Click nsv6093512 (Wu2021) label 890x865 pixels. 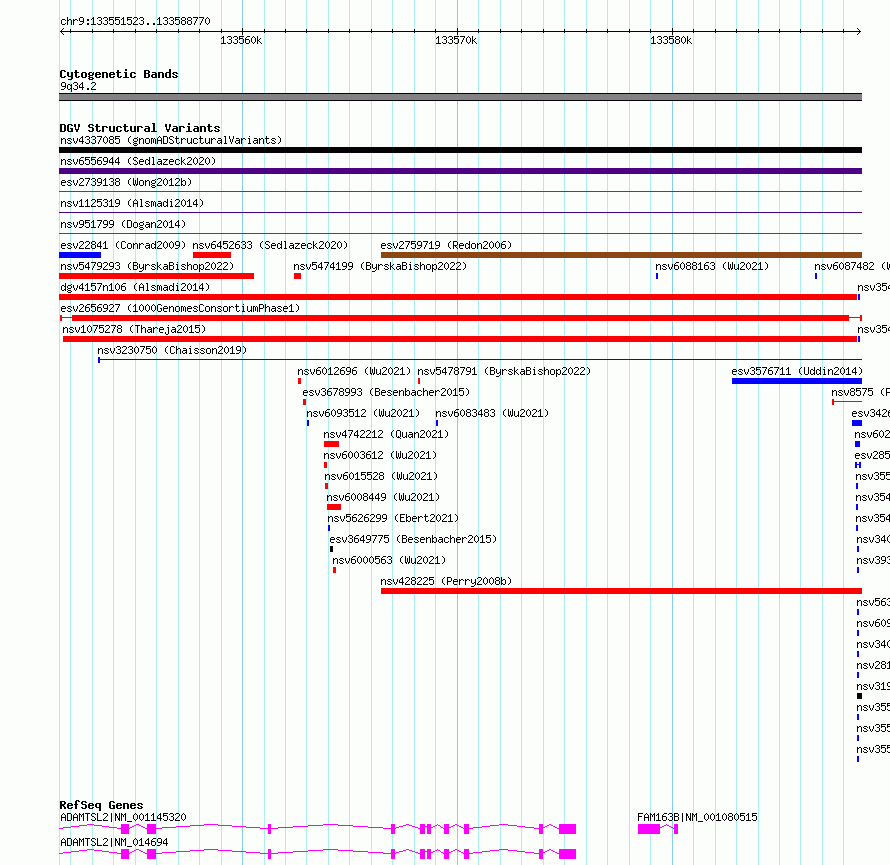363,413
